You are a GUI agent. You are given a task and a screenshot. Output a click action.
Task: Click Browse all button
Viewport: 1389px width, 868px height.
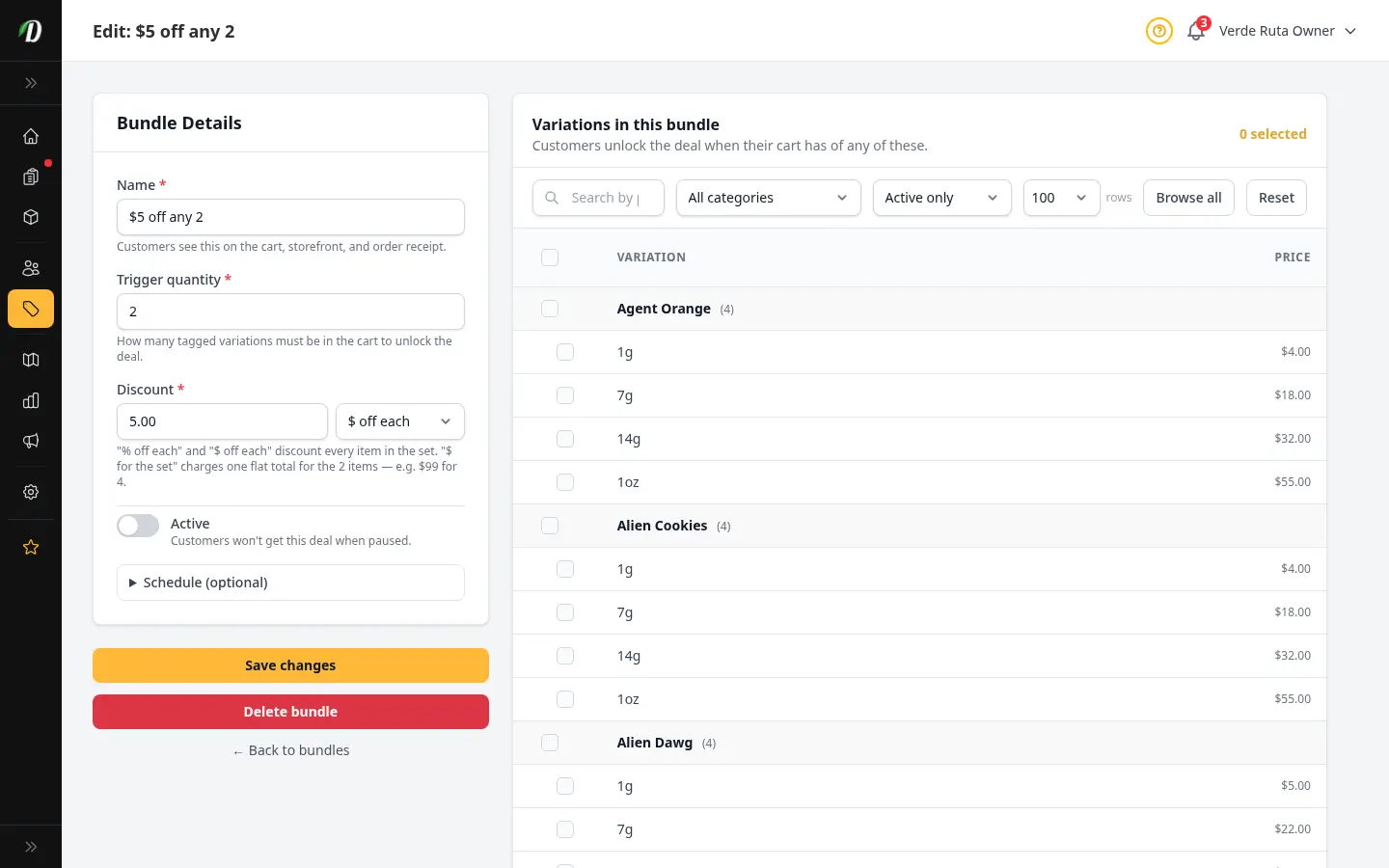coord(1188,198)
